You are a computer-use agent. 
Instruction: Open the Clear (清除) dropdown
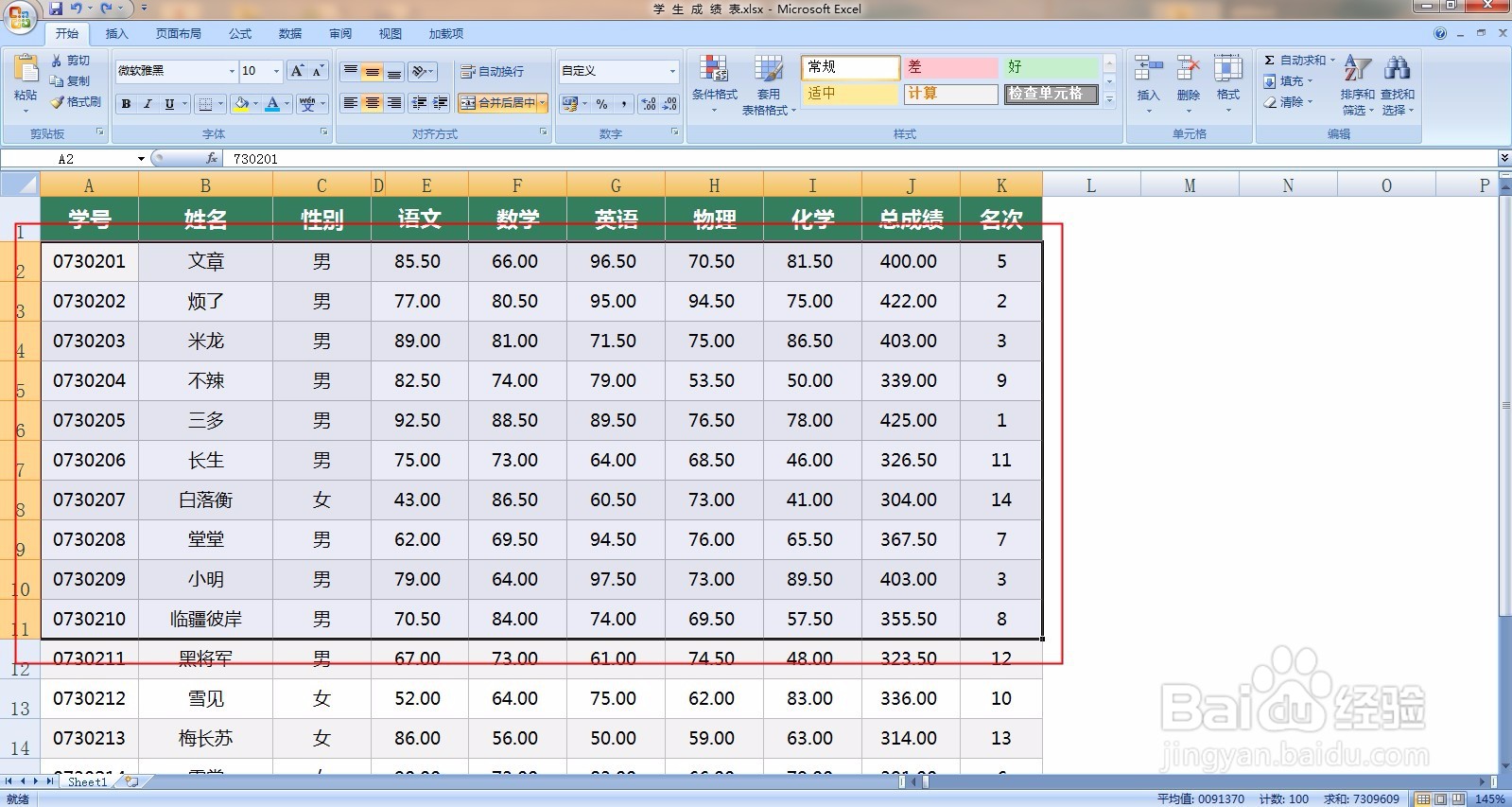1289,102
